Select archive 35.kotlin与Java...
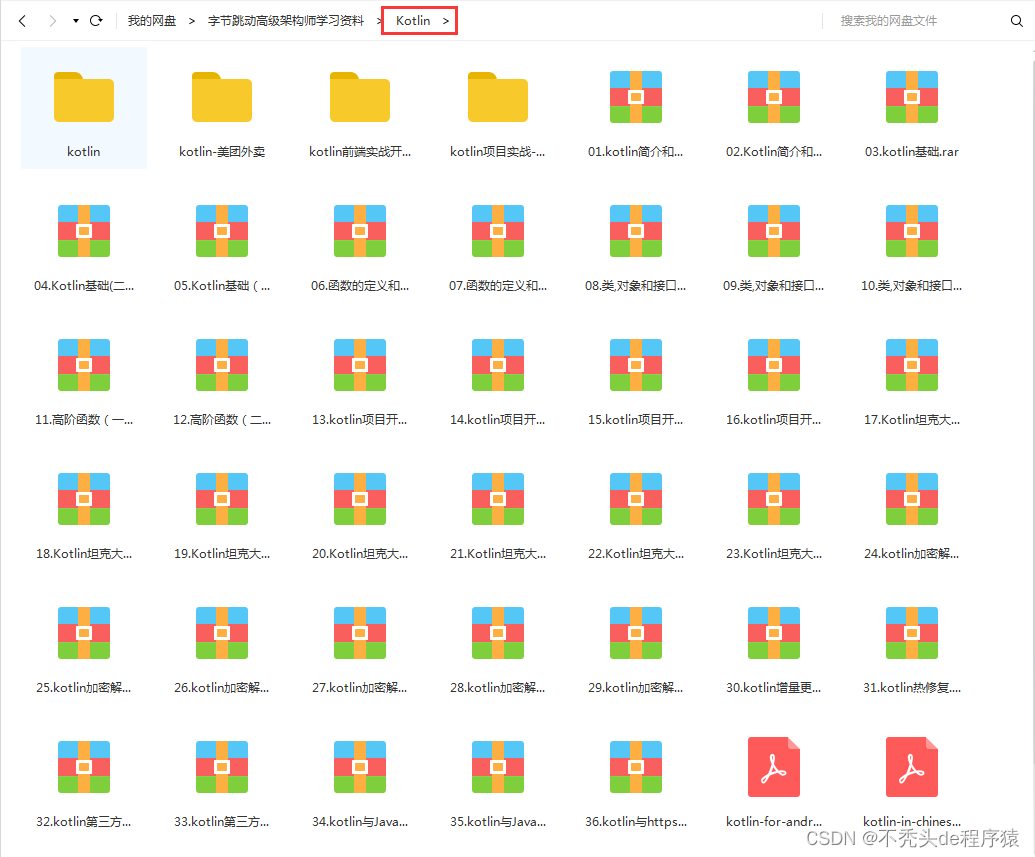 [498, 767]
